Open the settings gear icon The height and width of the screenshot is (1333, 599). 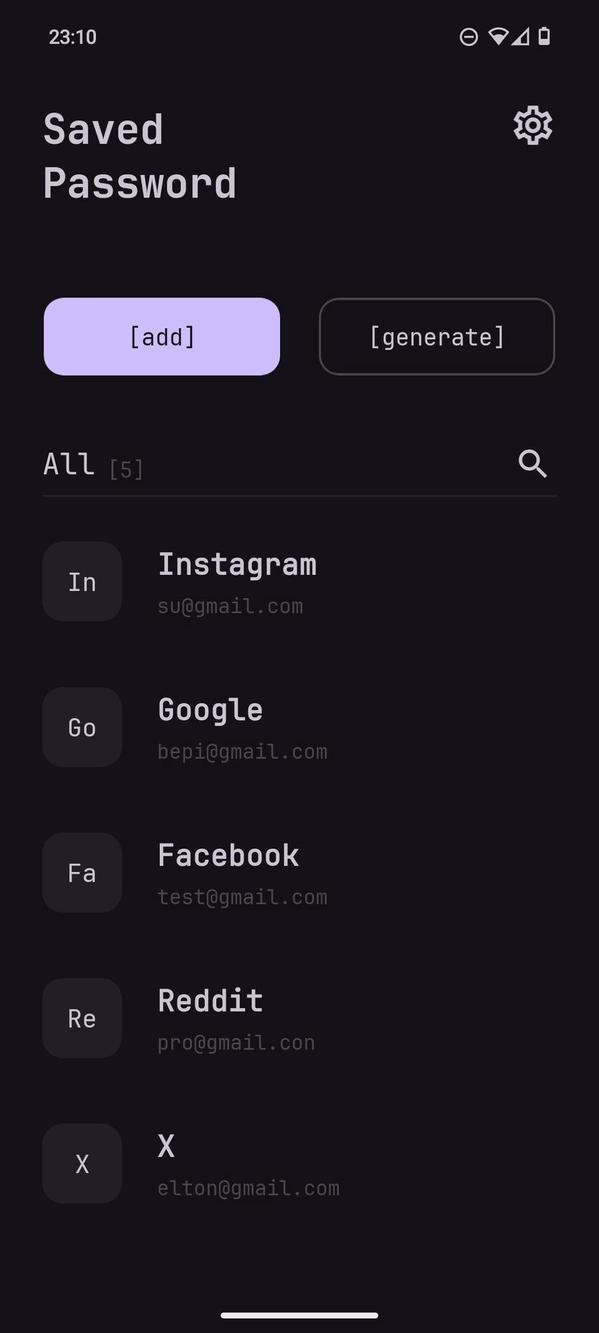point(532,125)
